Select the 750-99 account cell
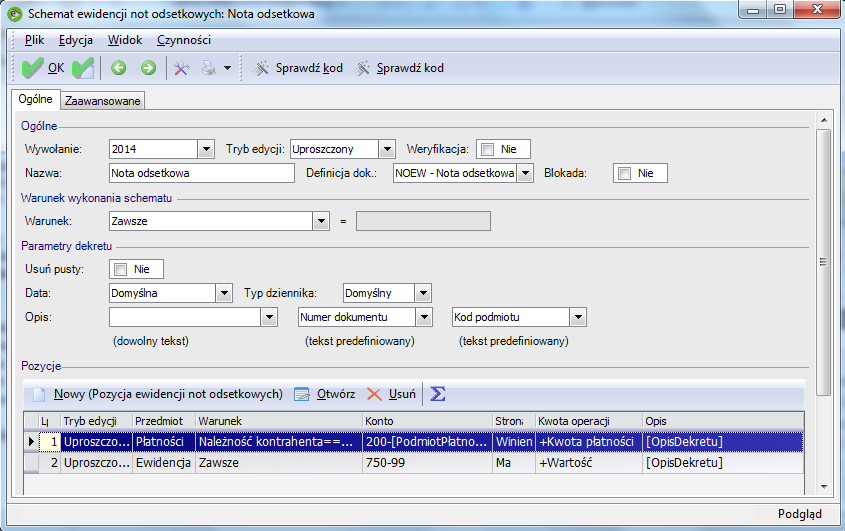845x531 pixels. [427, 463]
